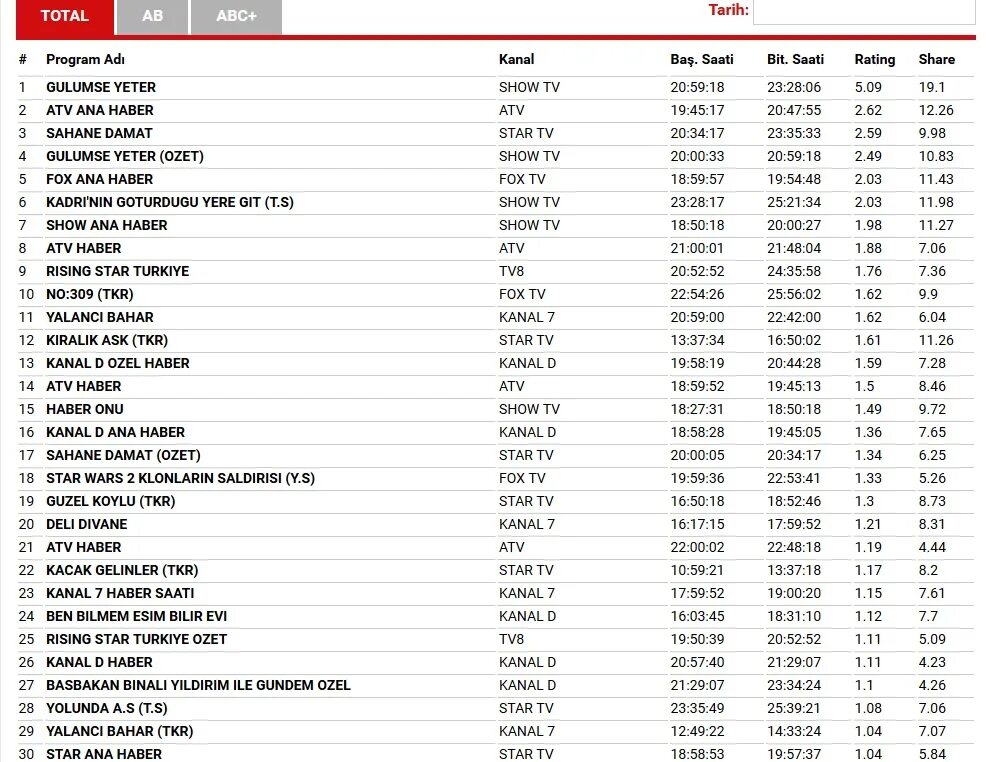Sort by the Share column header

(936, 59)
